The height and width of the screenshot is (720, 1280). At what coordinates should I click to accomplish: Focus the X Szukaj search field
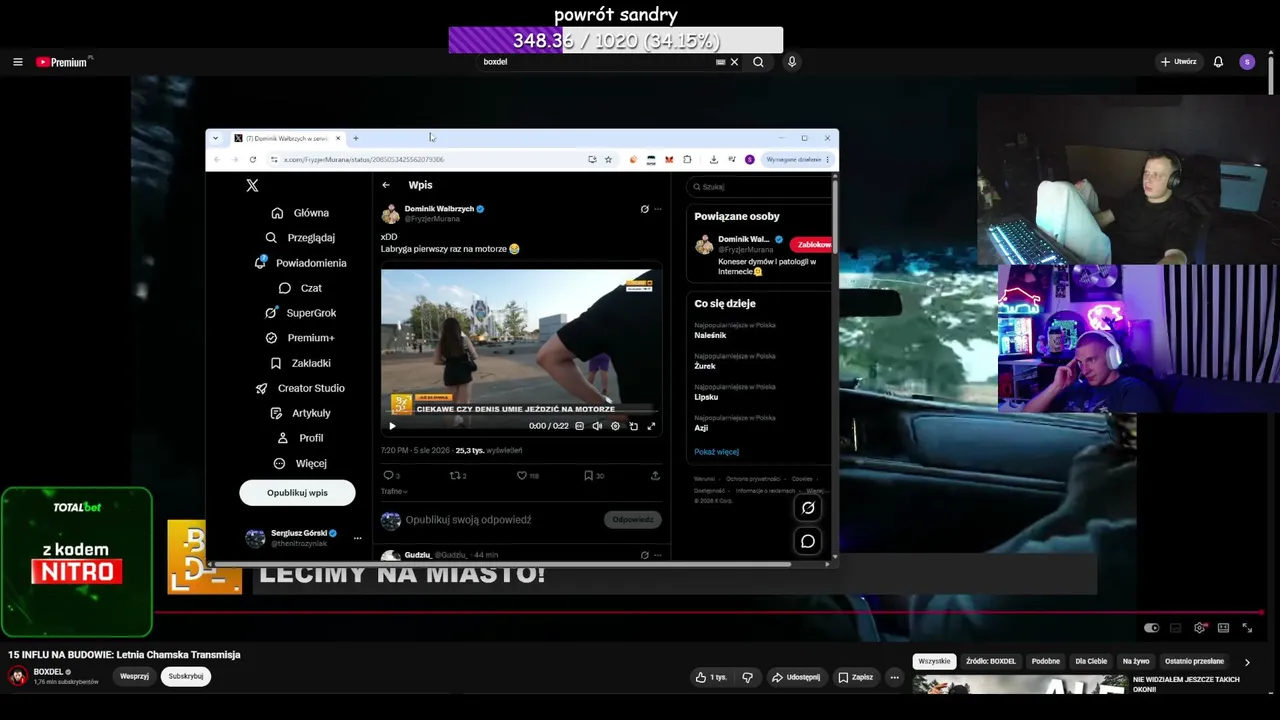pyautogui.click(x=760, y=187)
